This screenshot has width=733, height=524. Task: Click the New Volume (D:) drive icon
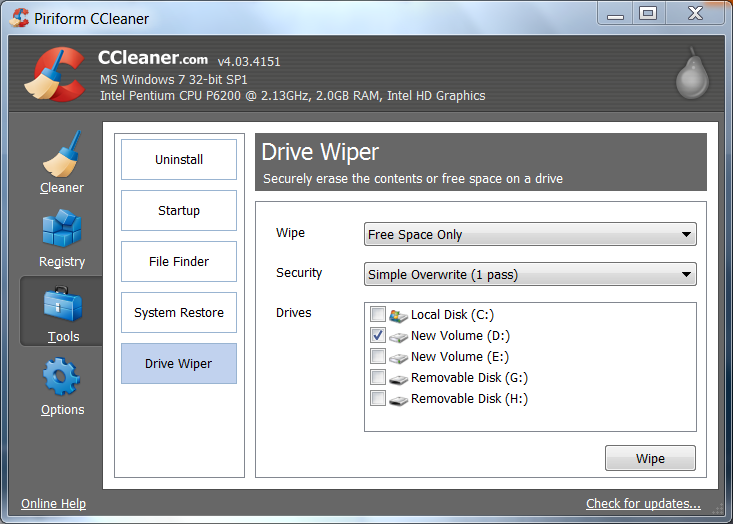tap(398, 337)
